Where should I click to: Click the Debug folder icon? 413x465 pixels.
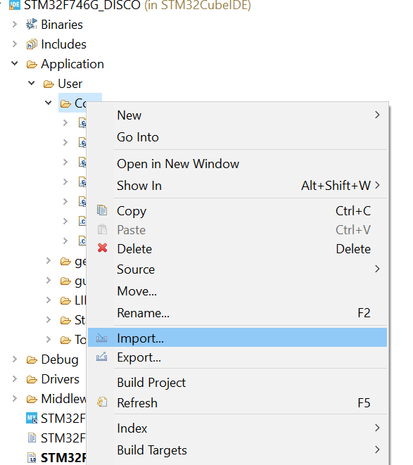click(32, 360)
